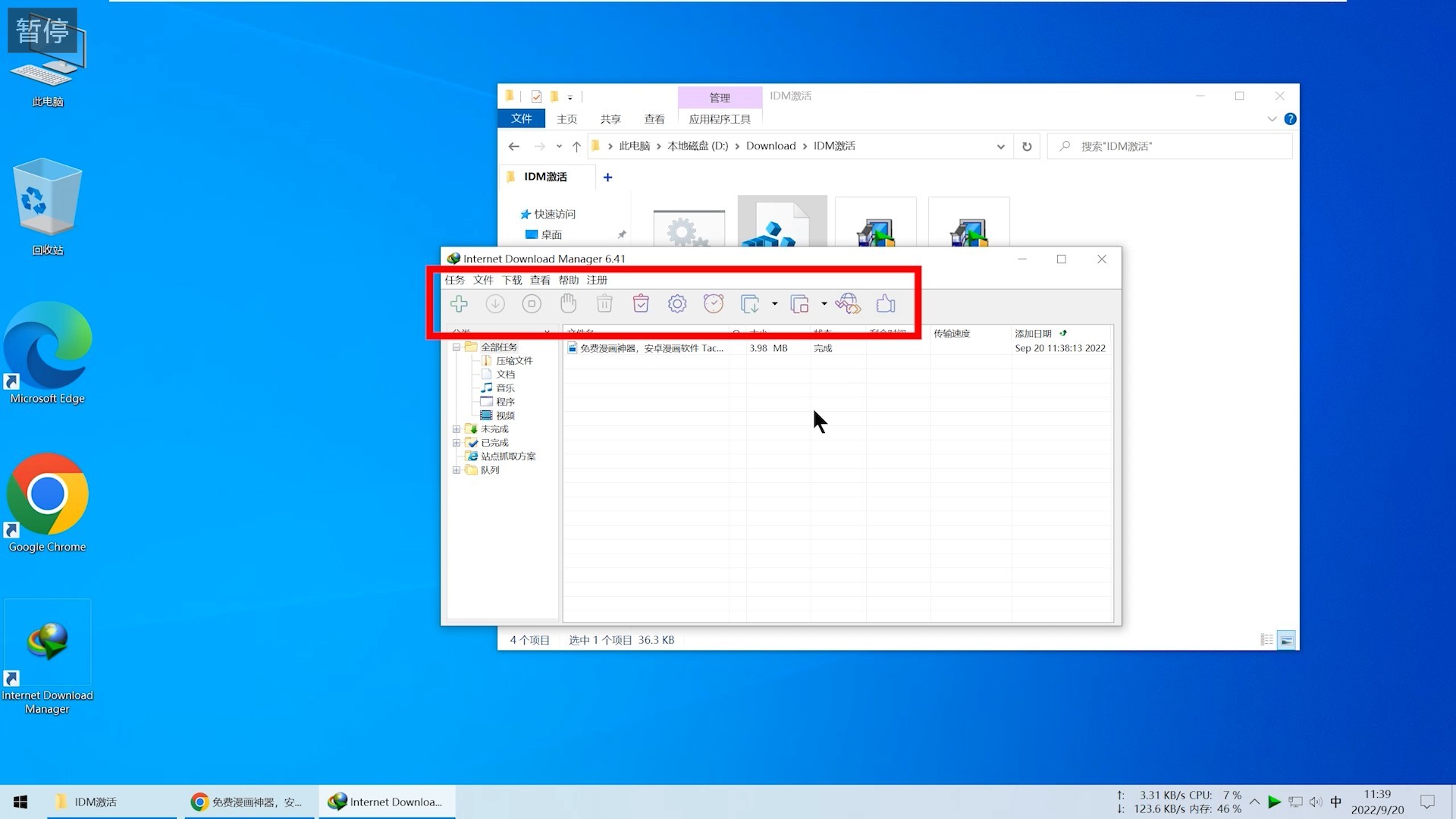Click the Stop Queue toolbar icon
Image resolution: width=1456 pixels, height=819 pixels.
point(799,304)
